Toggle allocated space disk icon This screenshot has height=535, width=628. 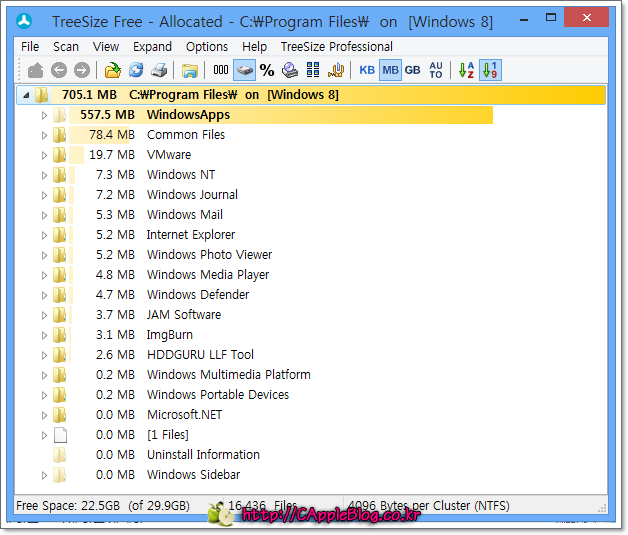[244, 70]
